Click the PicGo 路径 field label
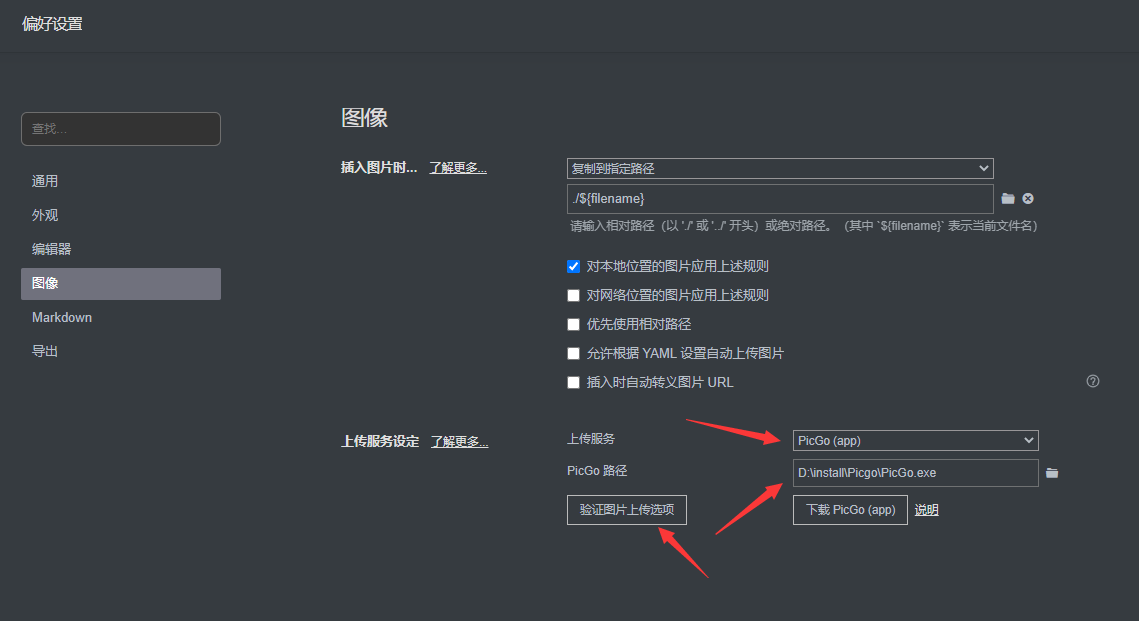Screen dimensions: 1139x621 coord(597,471)
